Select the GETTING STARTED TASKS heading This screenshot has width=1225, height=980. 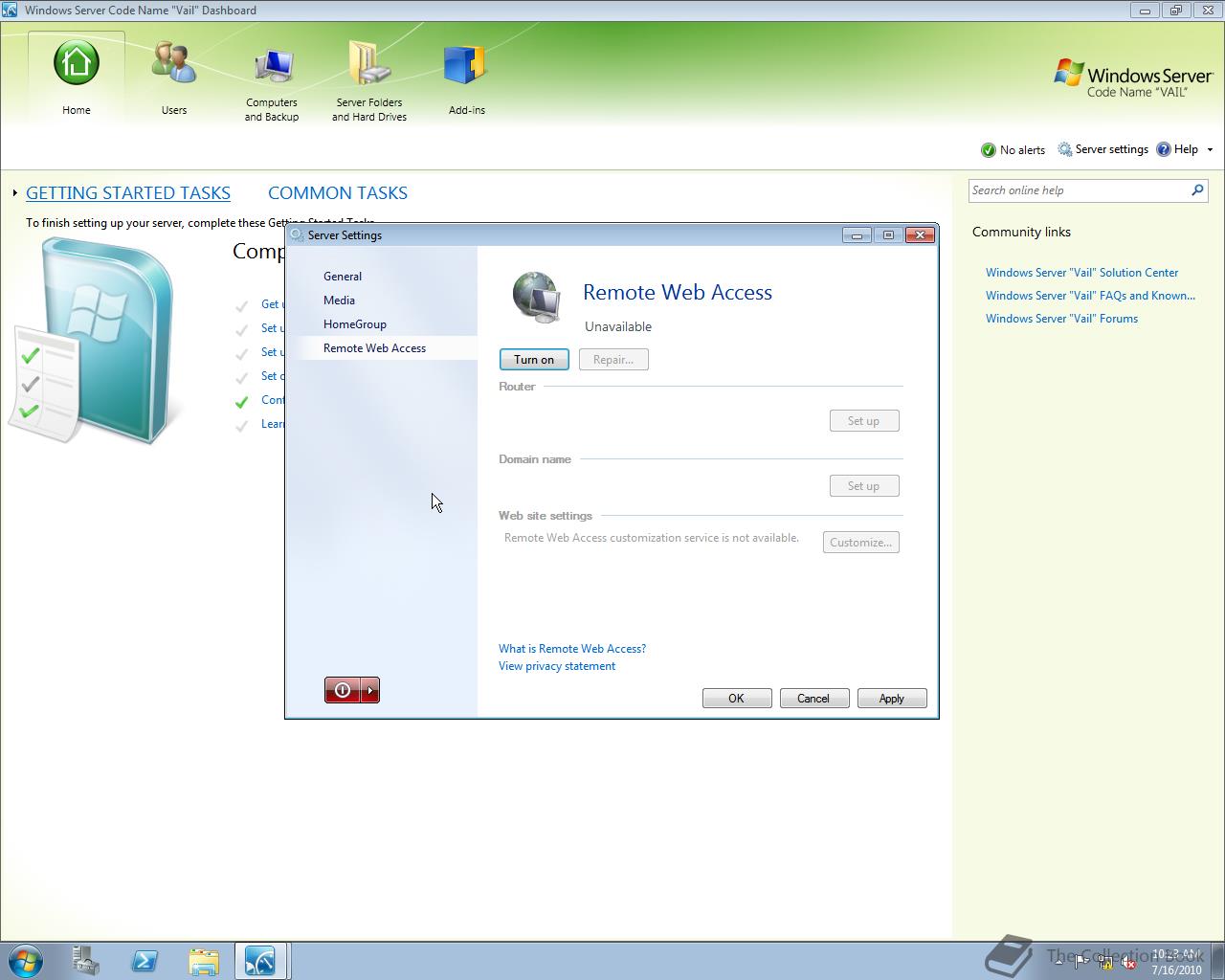tap(128, 192)
